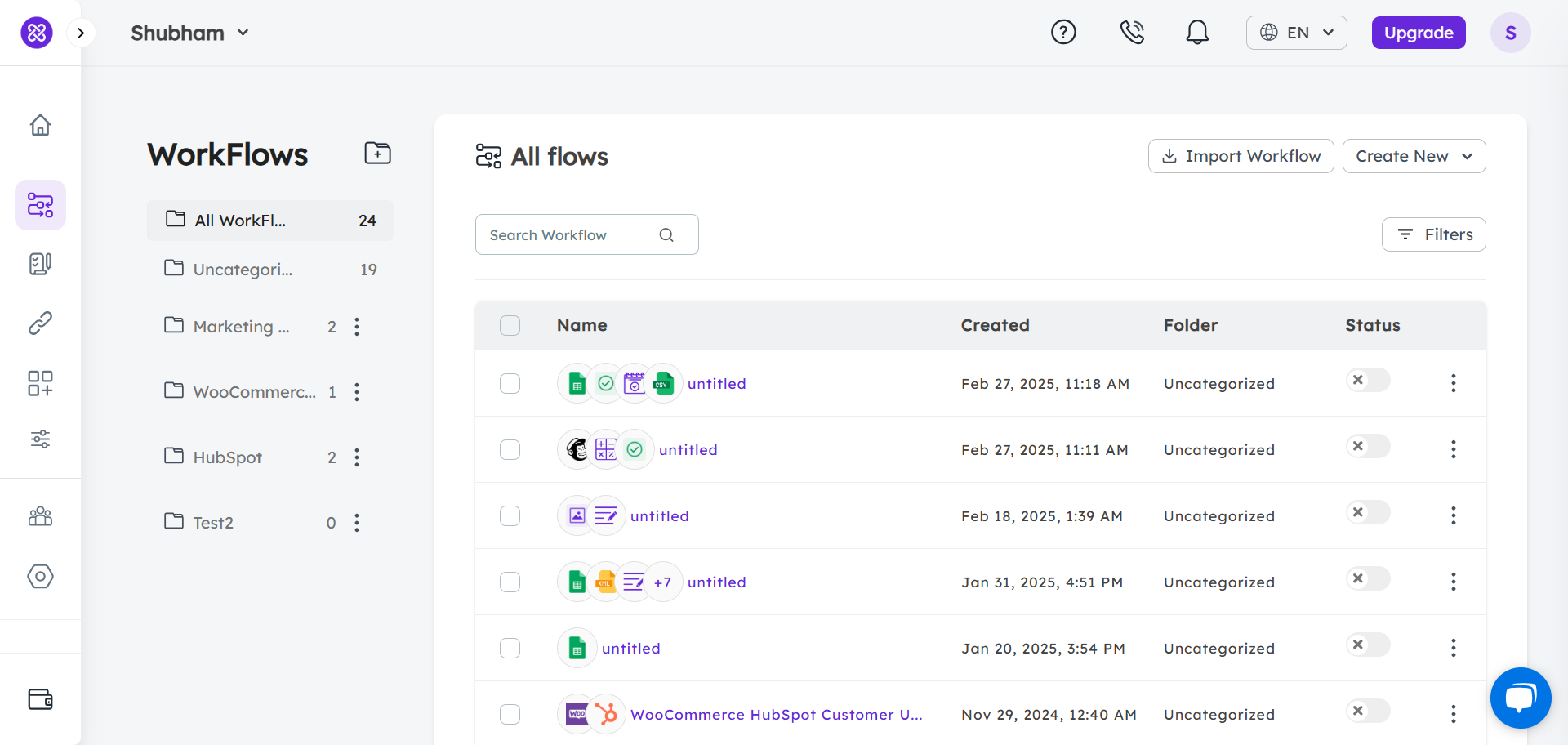Open HubSpot folder options menu
Image resolution: width=1568 pixels, height=745 pixels.
(x=357, y=457)
